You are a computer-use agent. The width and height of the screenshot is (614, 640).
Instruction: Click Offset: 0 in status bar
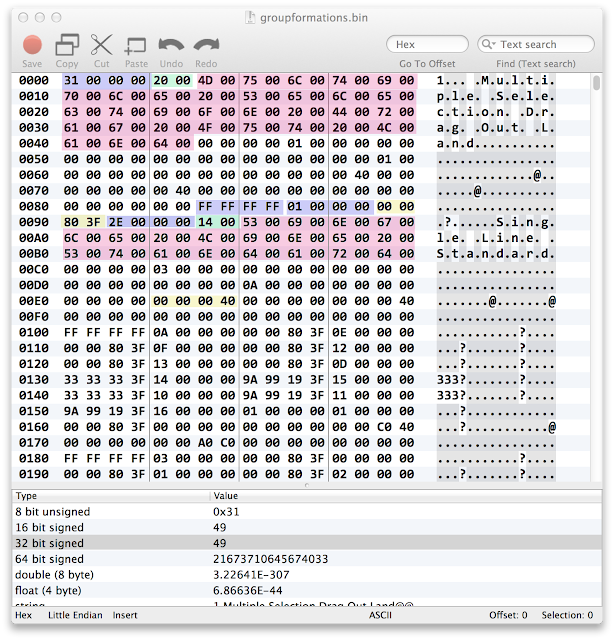point(508,615)
